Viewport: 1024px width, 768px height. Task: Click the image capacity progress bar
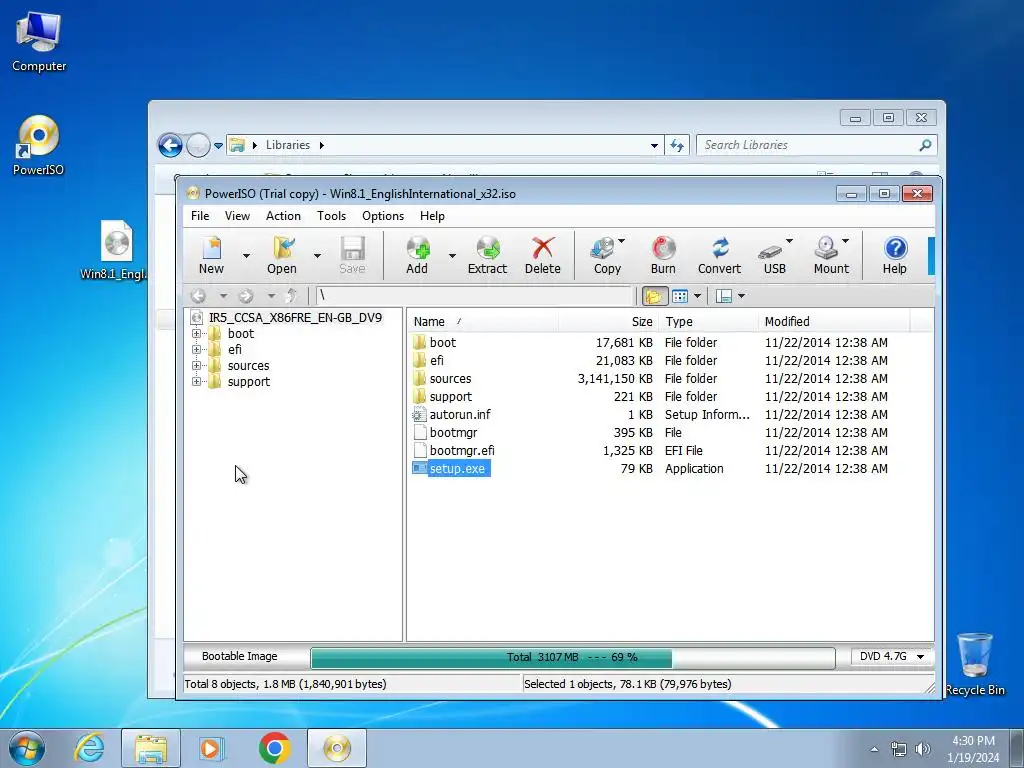[573, 658]
